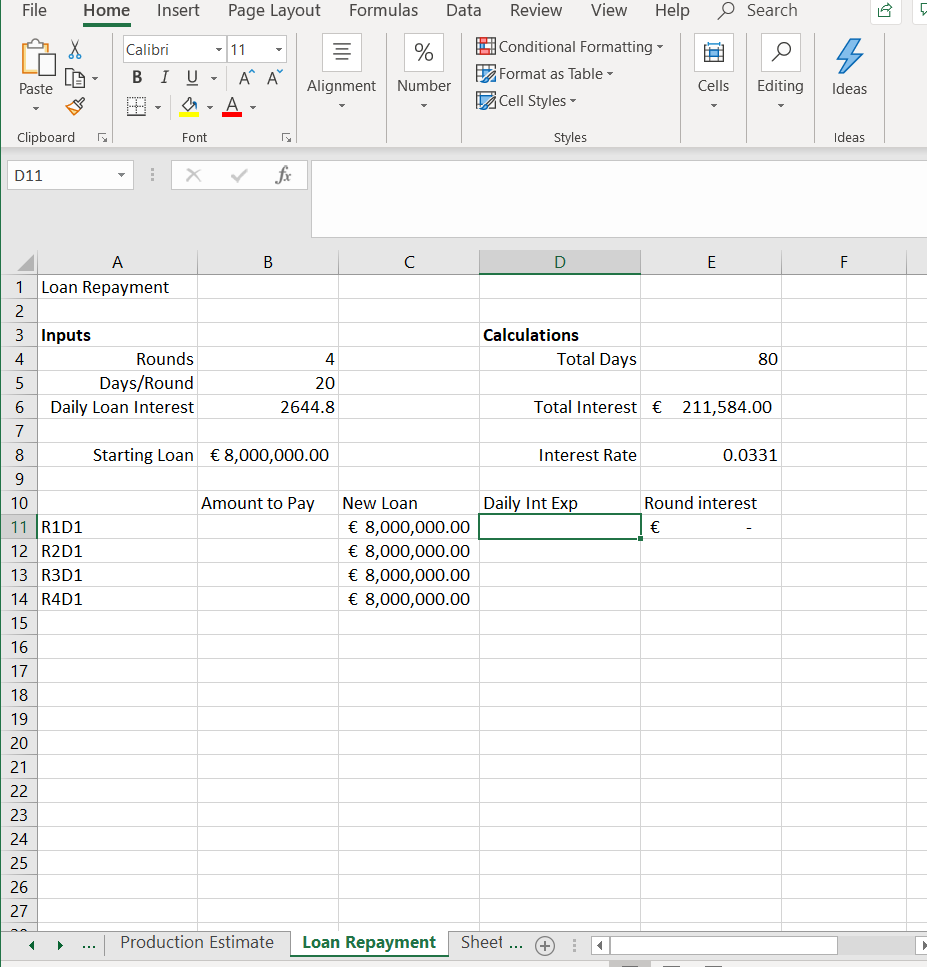Apply Italic formatting
The width and height of the screenshot is (927, 967).
coord(163,77)
